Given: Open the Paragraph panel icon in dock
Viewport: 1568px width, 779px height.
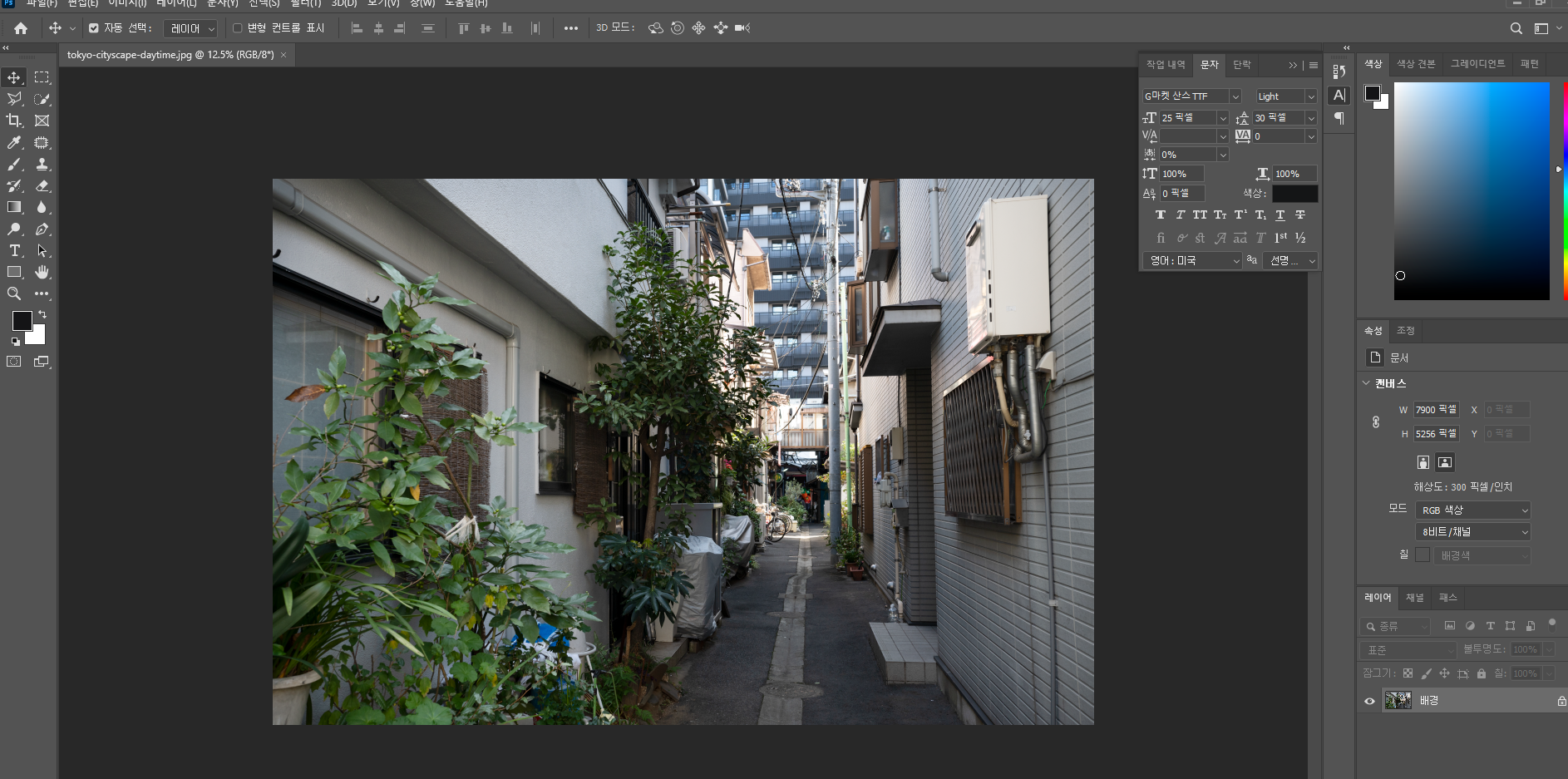Looking at the screenshot, I should click(1339, 118).
